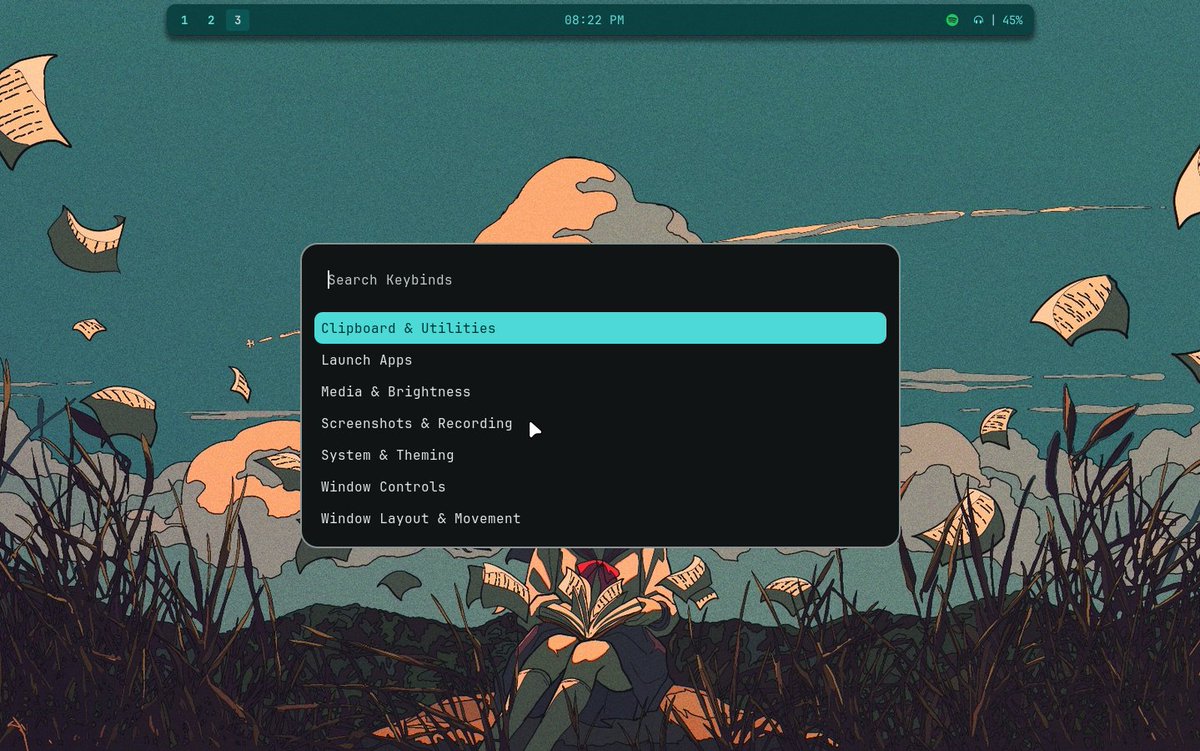Select Clipboard & Utilities category
This screenshot has width=1200, height=751.
point(600,328)
